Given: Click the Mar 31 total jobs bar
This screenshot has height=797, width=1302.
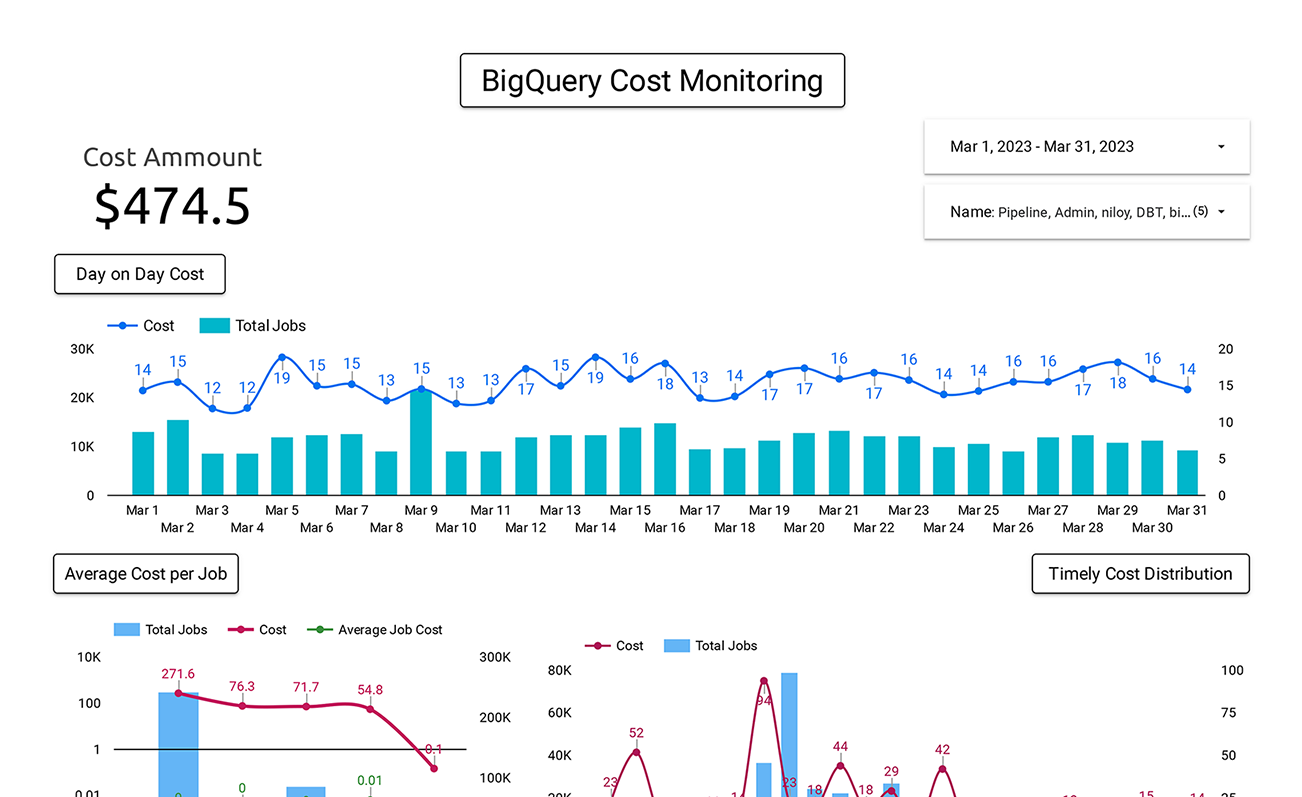Looking at the screenshot, I should (1187, 473).
